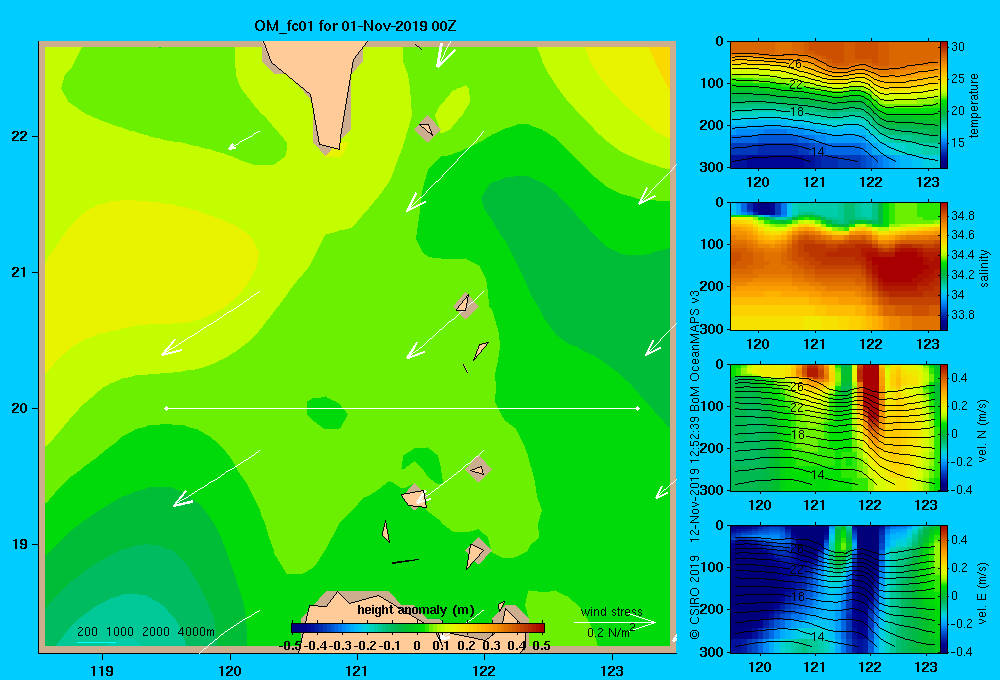The width and height of the screenshot is (1000, 680).
Task: Open the eastward velocity section panel
Action: [x=835, y=589]
